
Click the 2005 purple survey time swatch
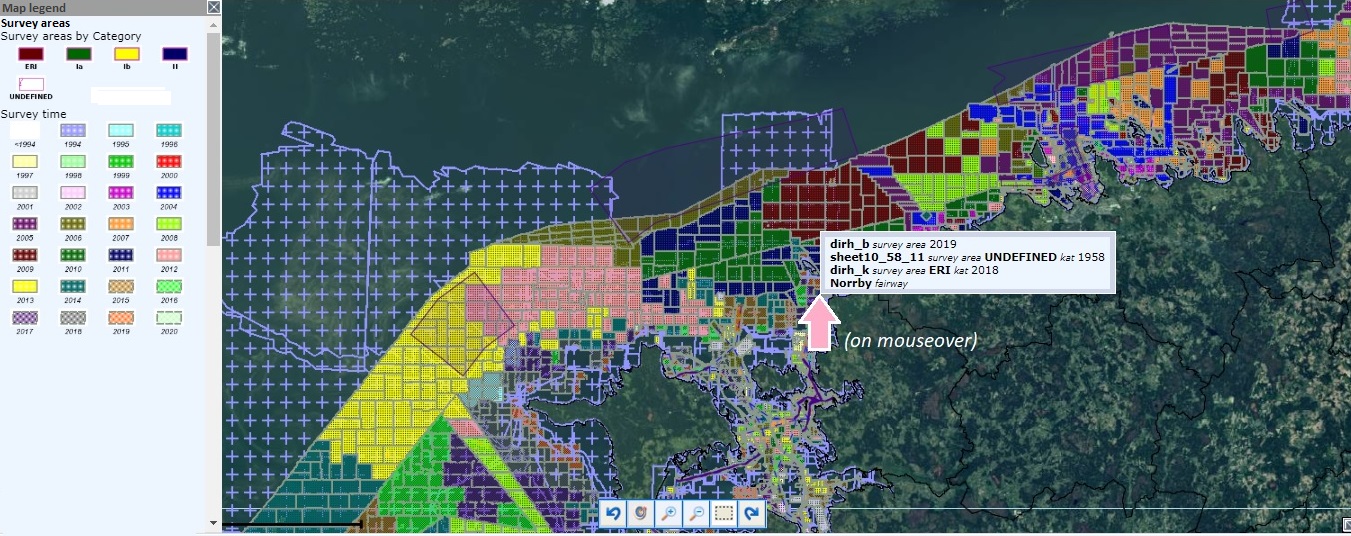pyautogui.click(x=24, y=223)
